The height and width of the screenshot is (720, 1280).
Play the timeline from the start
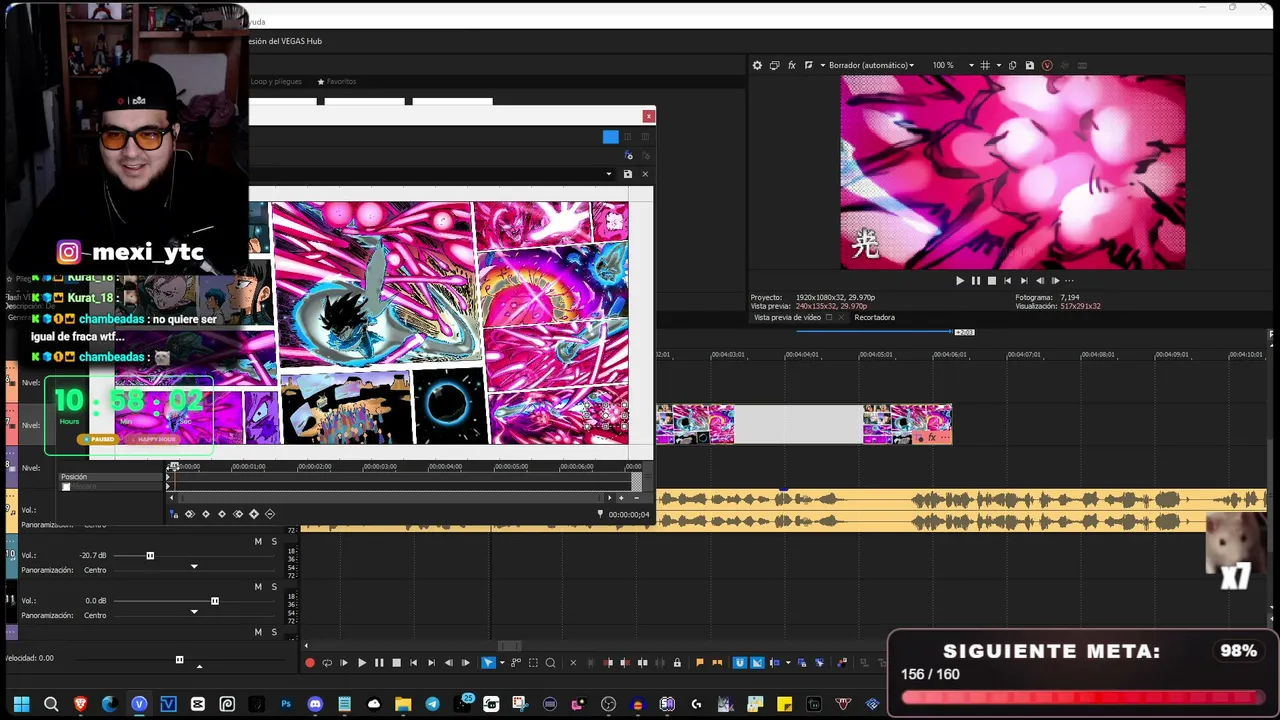tap(344, 663)
